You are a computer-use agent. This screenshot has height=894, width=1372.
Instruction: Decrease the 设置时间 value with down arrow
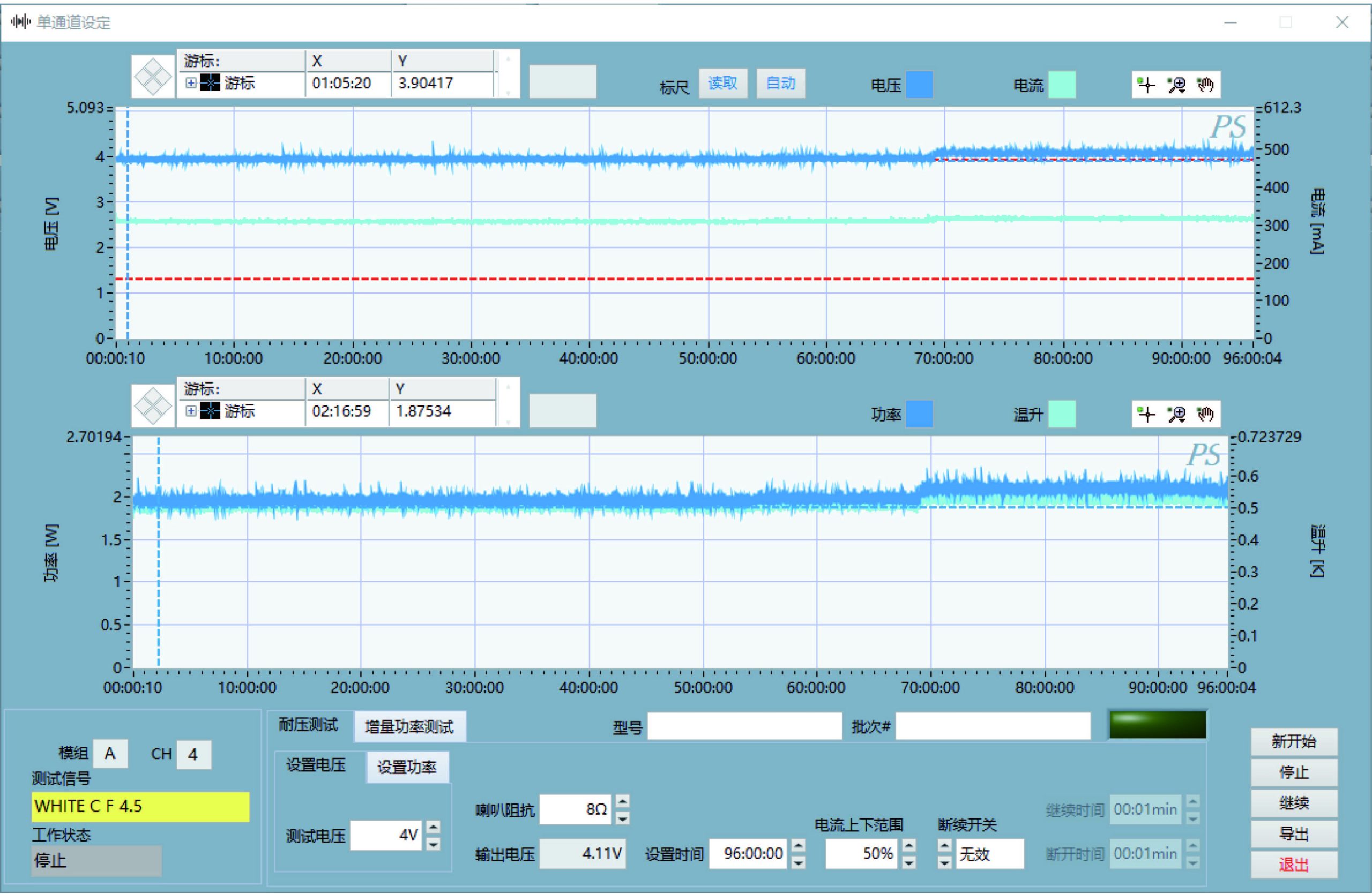[x=799, y=862]
